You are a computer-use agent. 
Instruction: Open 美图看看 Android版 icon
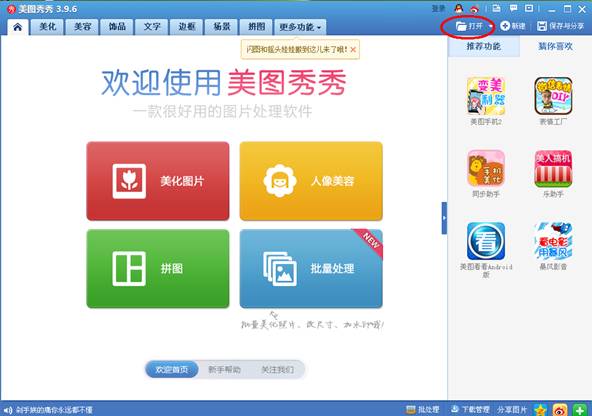[x=486, y=241]
